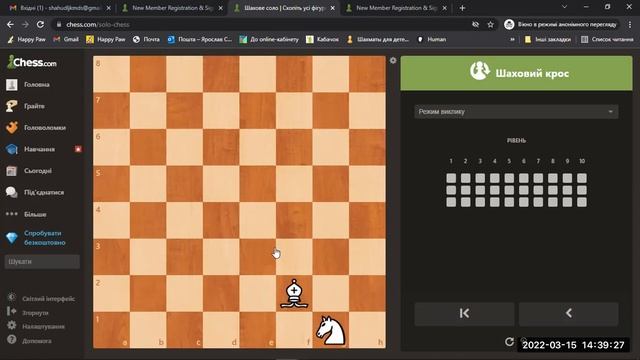
Task: Open a new browser tab
Action: pos(462,8)
